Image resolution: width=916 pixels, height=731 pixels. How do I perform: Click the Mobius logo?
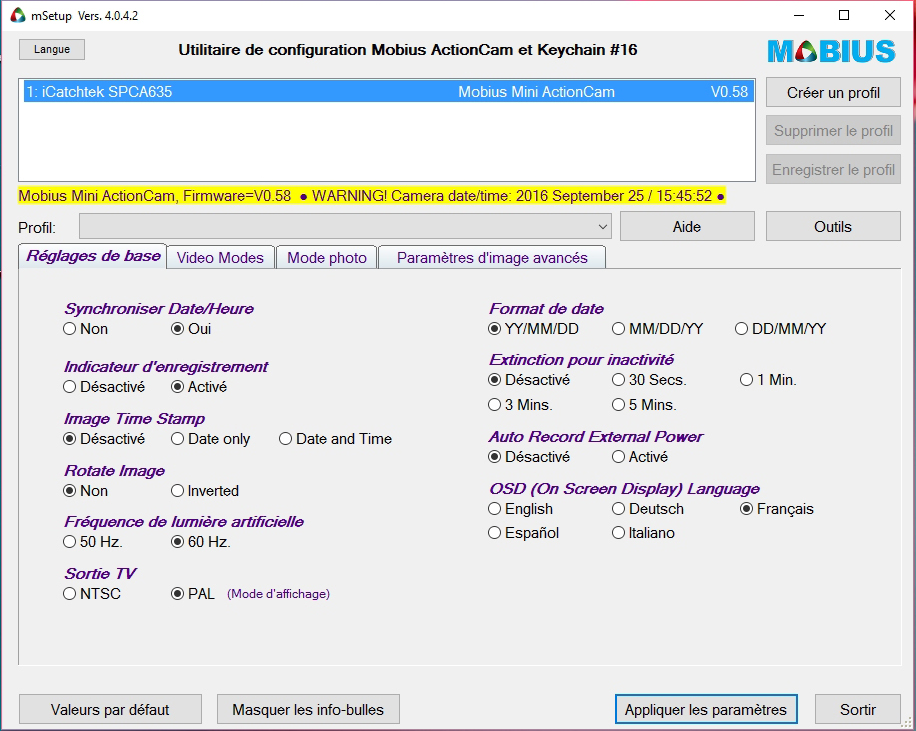pyautogui.click(x=831, y=51)
